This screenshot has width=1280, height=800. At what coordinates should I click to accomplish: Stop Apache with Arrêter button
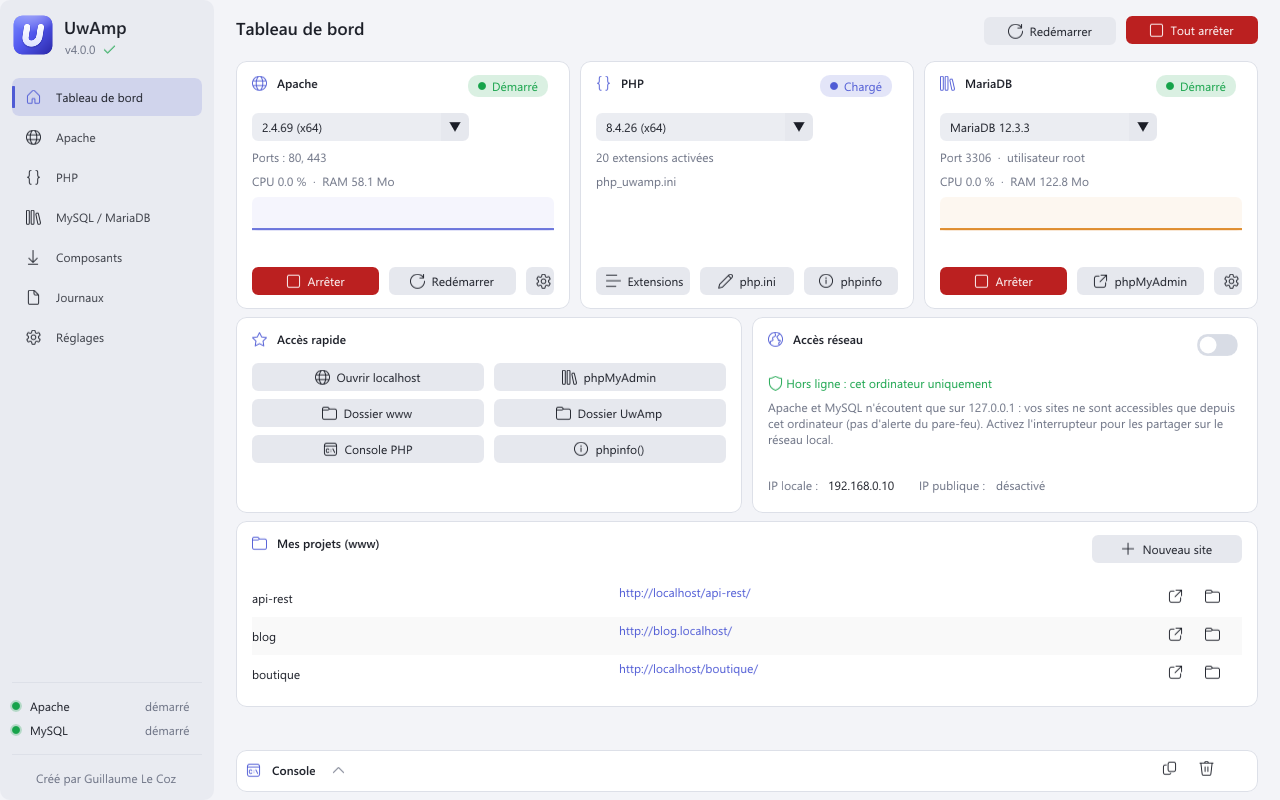[315, 281]
